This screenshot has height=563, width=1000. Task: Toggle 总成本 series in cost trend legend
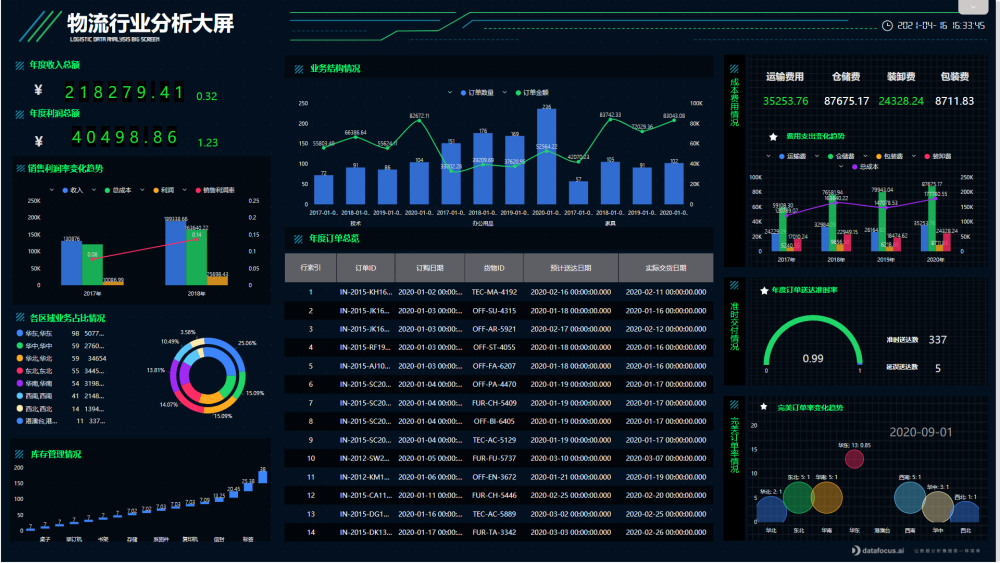click(856, 167)
